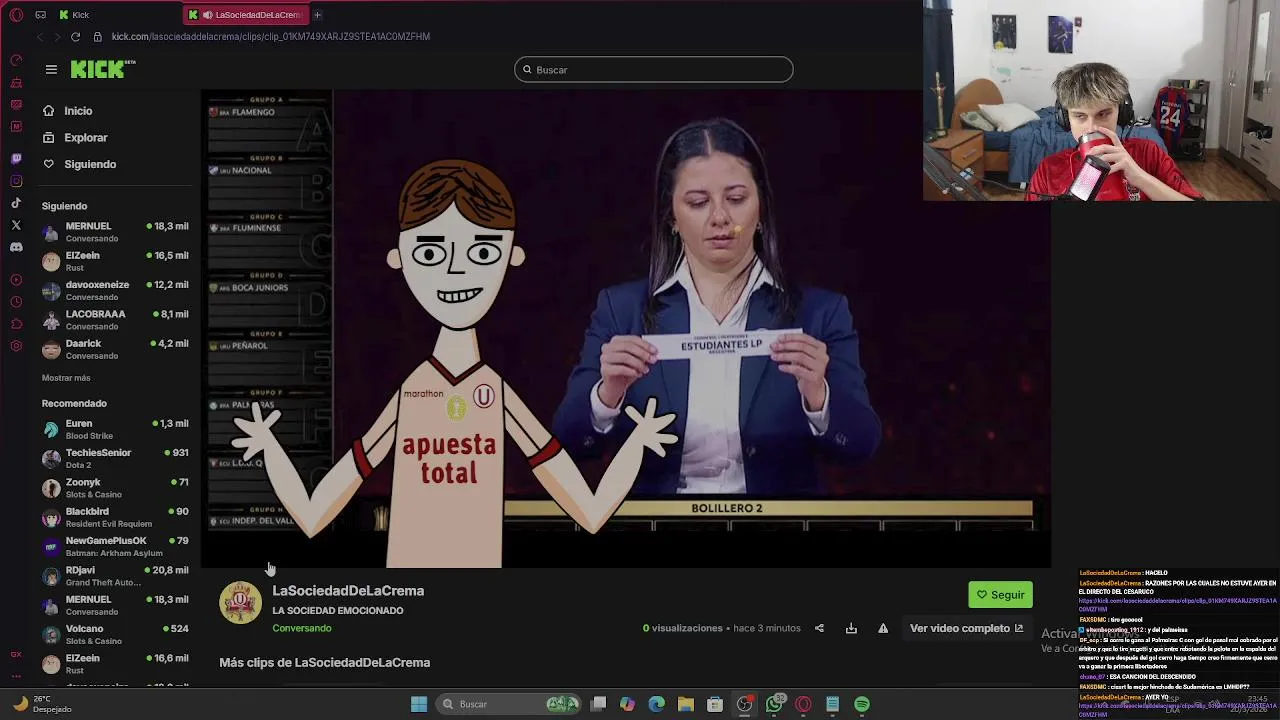
Task: Open File Explorer from taskbar
Action: [x=686, y=704]
